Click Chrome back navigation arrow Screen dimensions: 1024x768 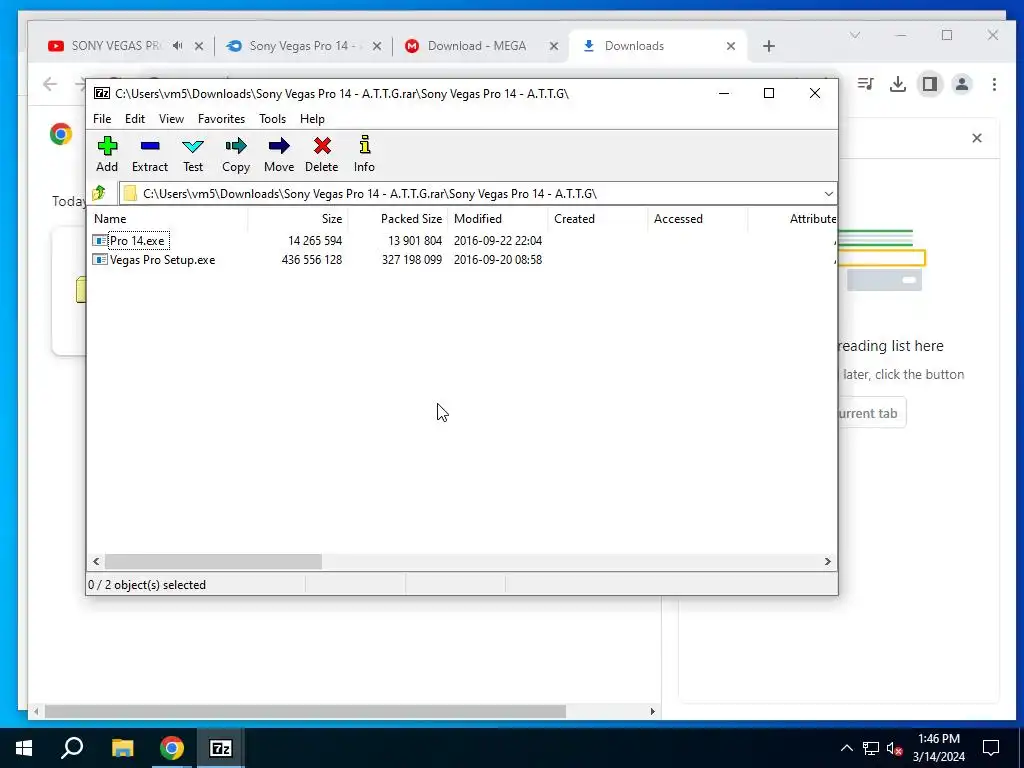point(50,84)
